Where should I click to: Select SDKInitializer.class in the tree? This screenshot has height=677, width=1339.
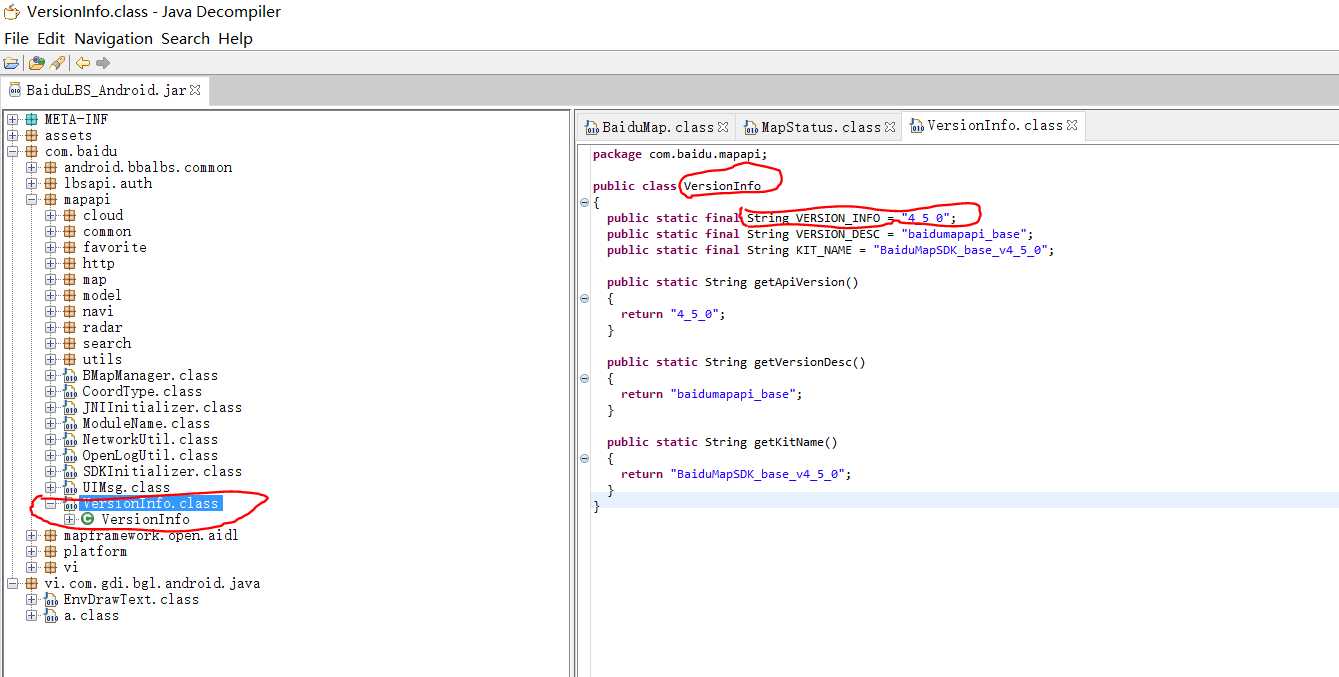161,471
